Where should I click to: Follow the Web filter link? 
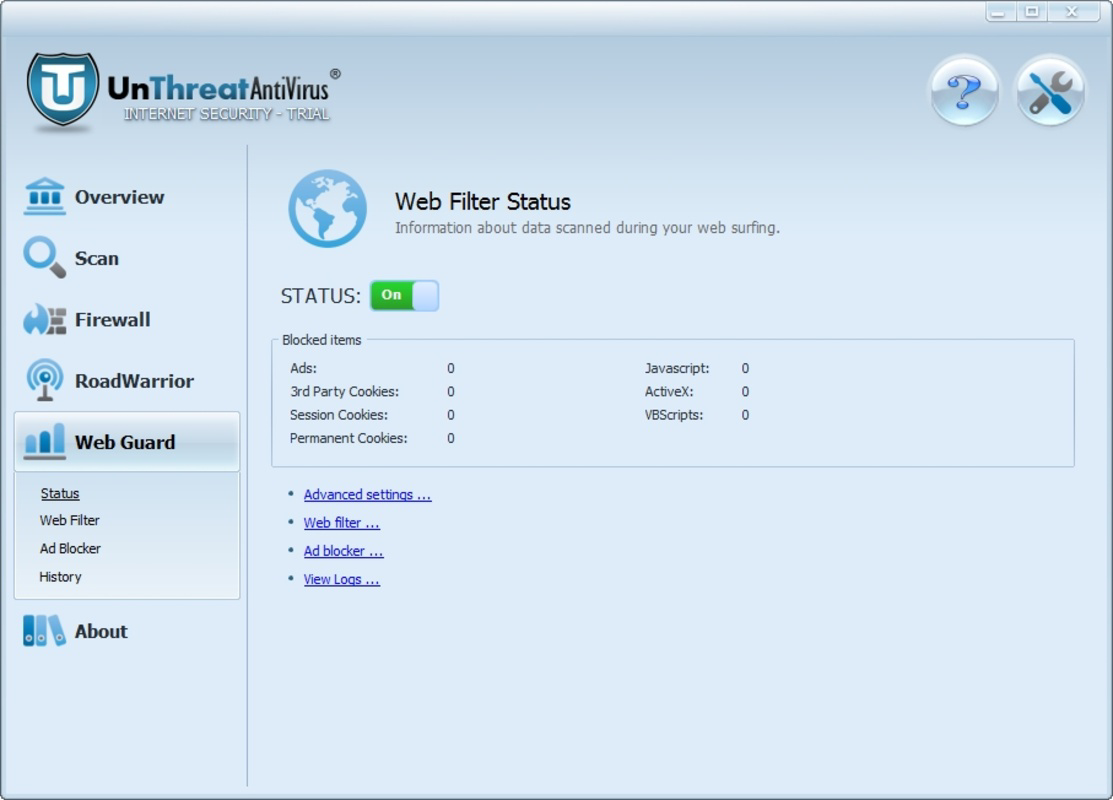tap(341, 522)
